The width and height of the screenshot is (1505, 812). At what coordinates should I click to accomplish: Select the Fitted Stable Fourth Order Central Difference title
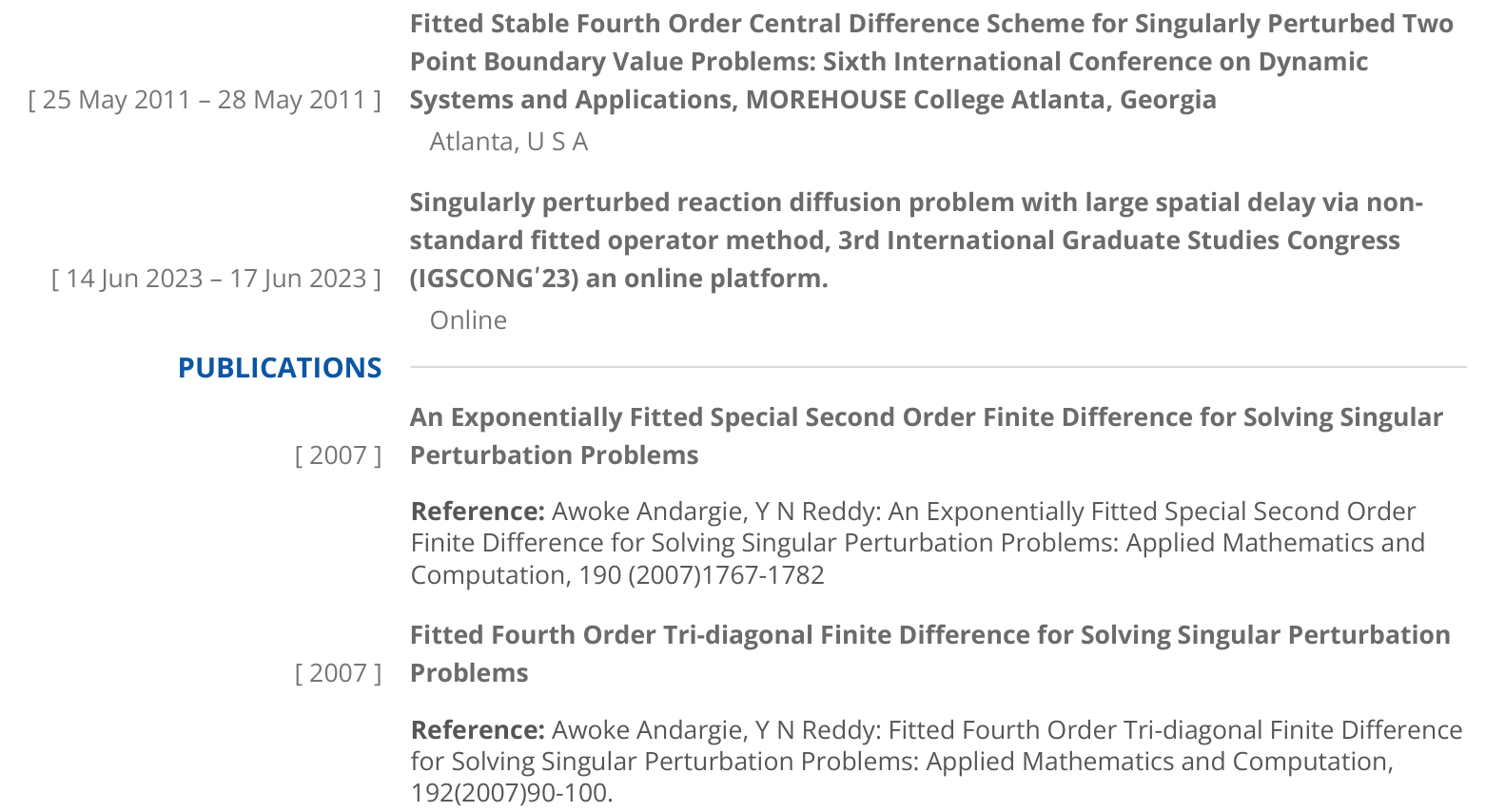click(x=931, y=62)
